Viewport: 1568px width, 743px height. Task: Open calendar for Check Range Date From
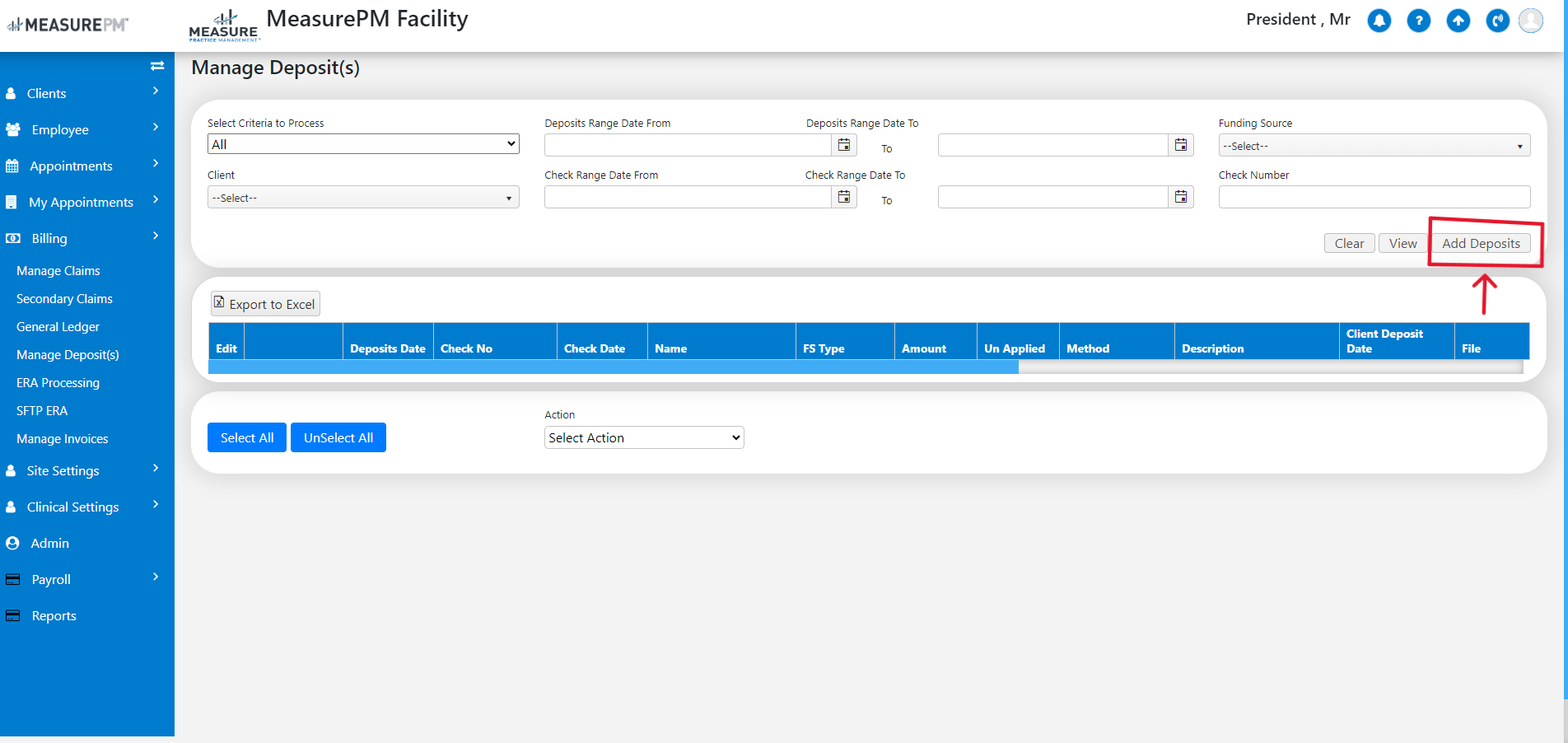844,197
